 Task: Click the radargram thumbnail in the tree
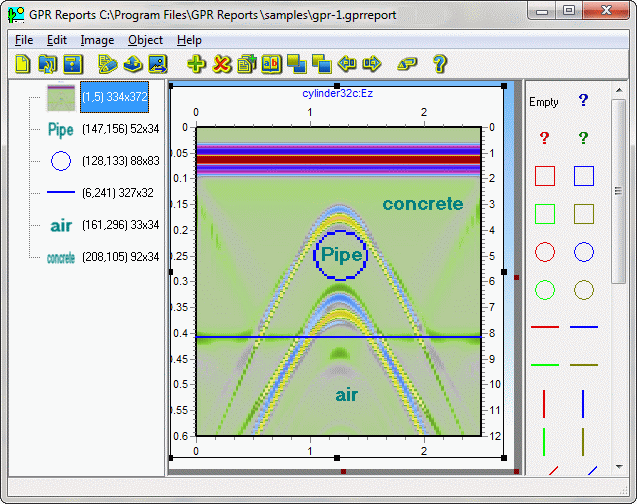coord(61,97)
